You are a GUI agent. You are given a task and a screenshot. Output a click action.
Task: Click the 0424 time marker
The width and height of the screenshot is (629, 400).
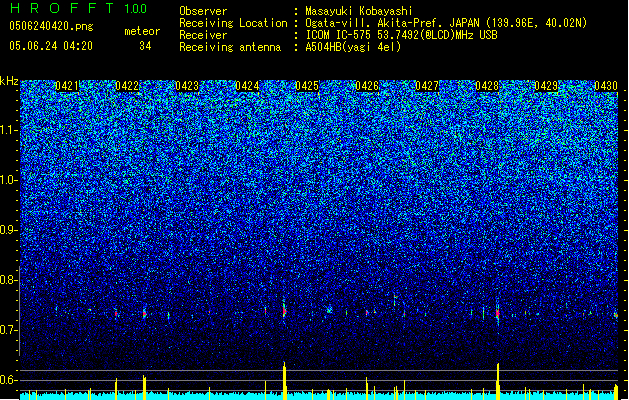click(x=247, y=86)
